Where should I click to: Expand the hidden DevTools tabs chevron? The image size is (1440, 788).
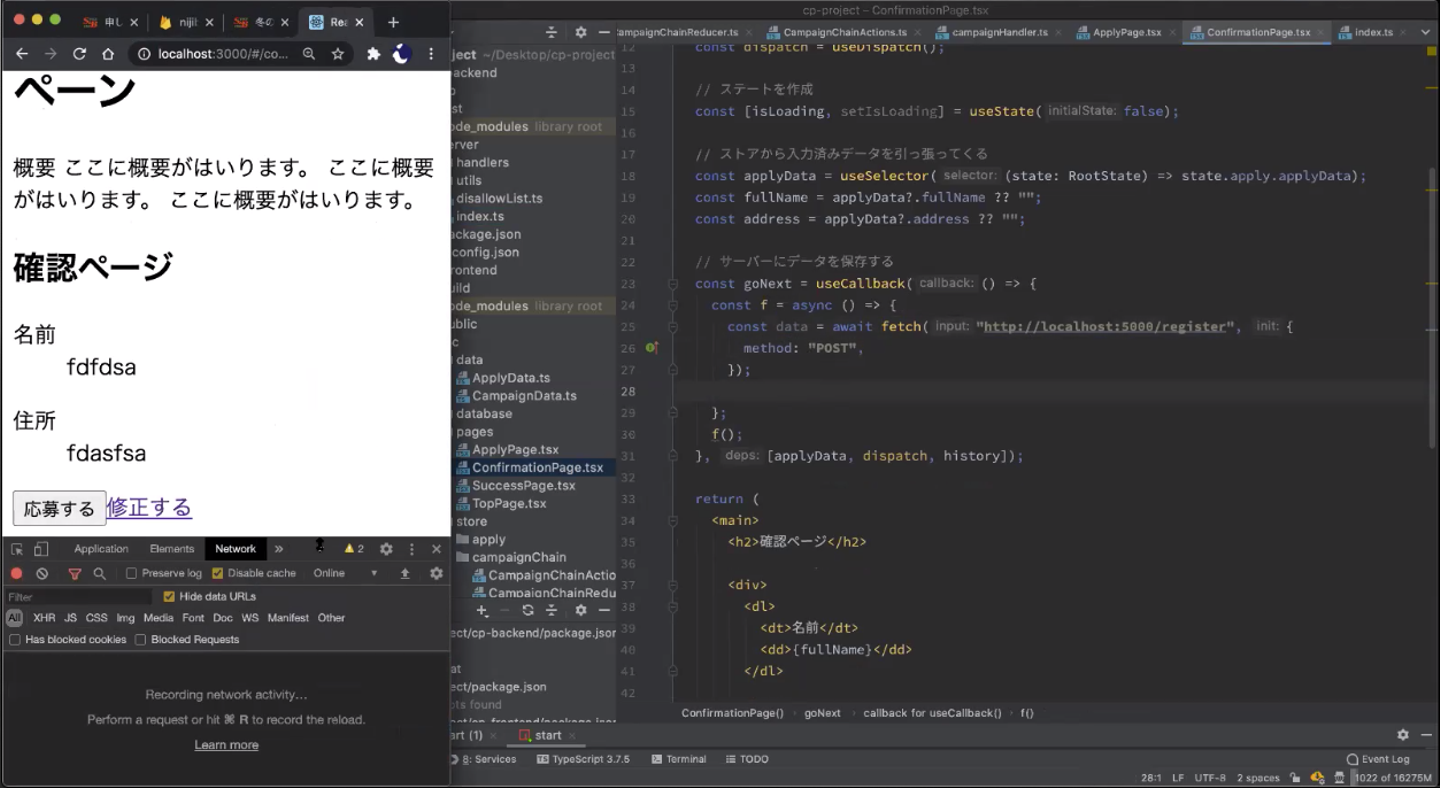click(x=279, y=549)
